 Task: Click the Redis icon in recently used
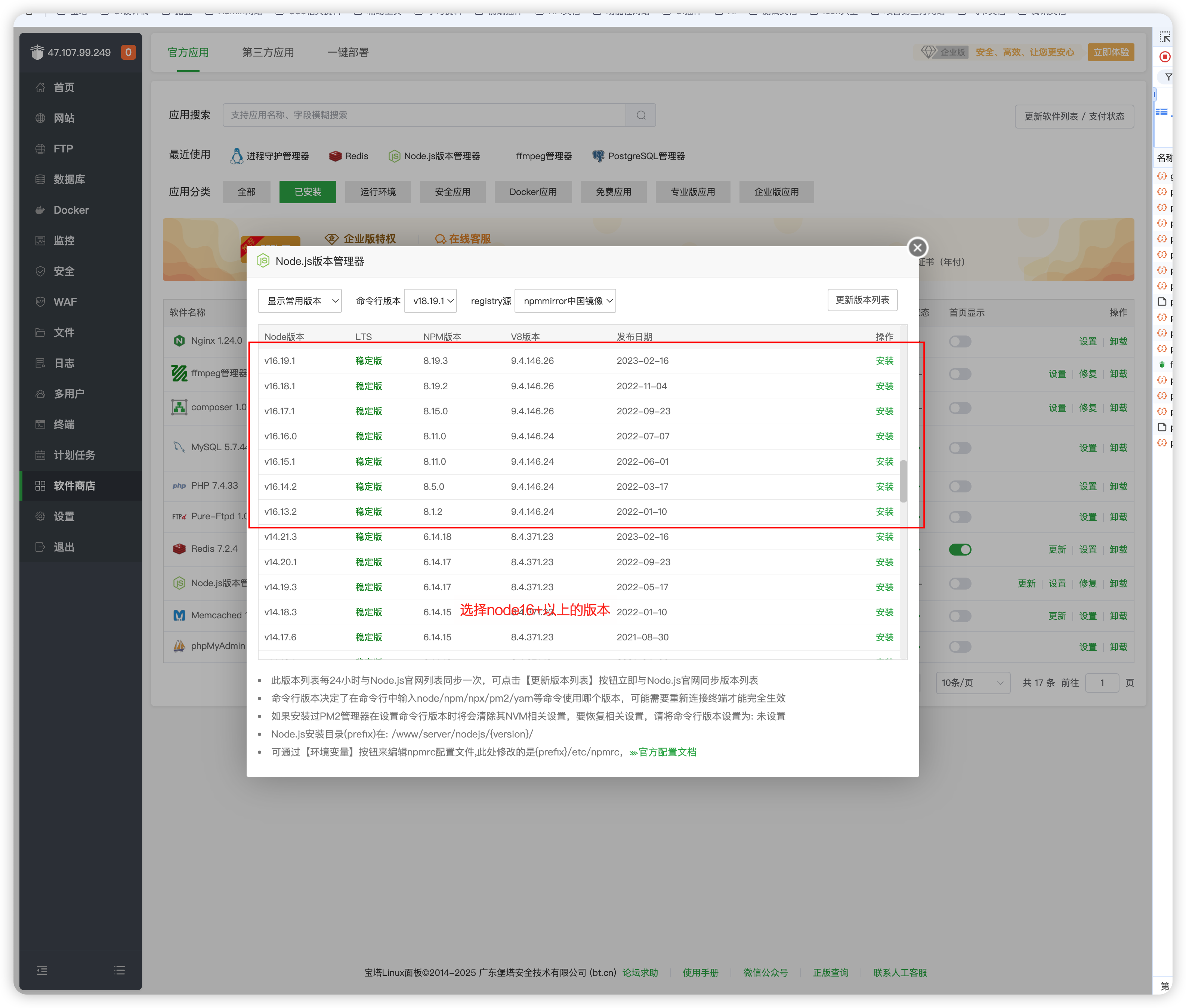336,156
